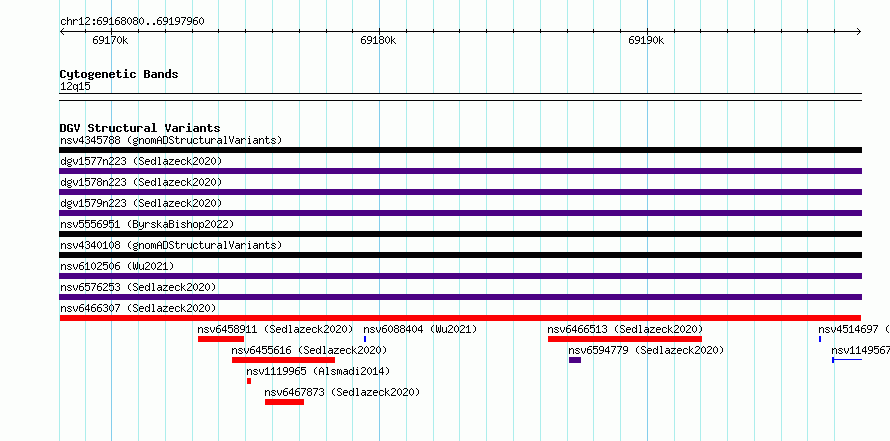Click the red bar for nsv6467873
Viewport: 890px width, 441px height.
284,402
